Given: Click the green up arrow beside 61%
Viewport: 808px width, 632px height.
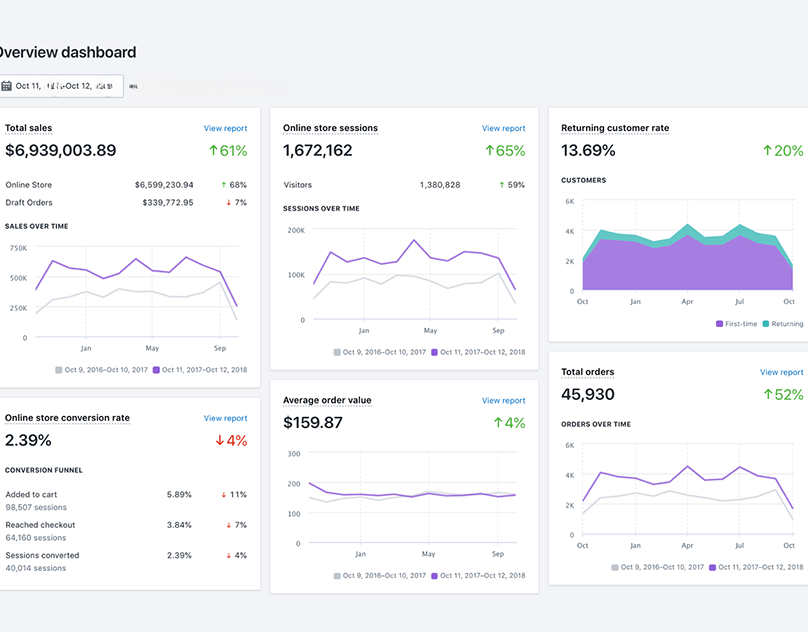Looking at the screenshot, I should [212, 151].
